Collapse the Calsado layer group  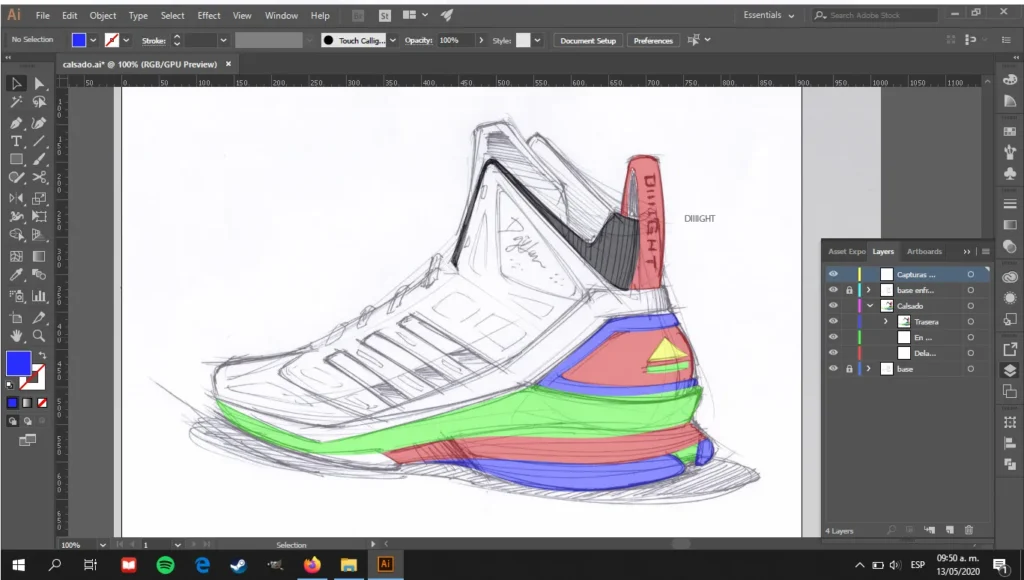point(870,306)
